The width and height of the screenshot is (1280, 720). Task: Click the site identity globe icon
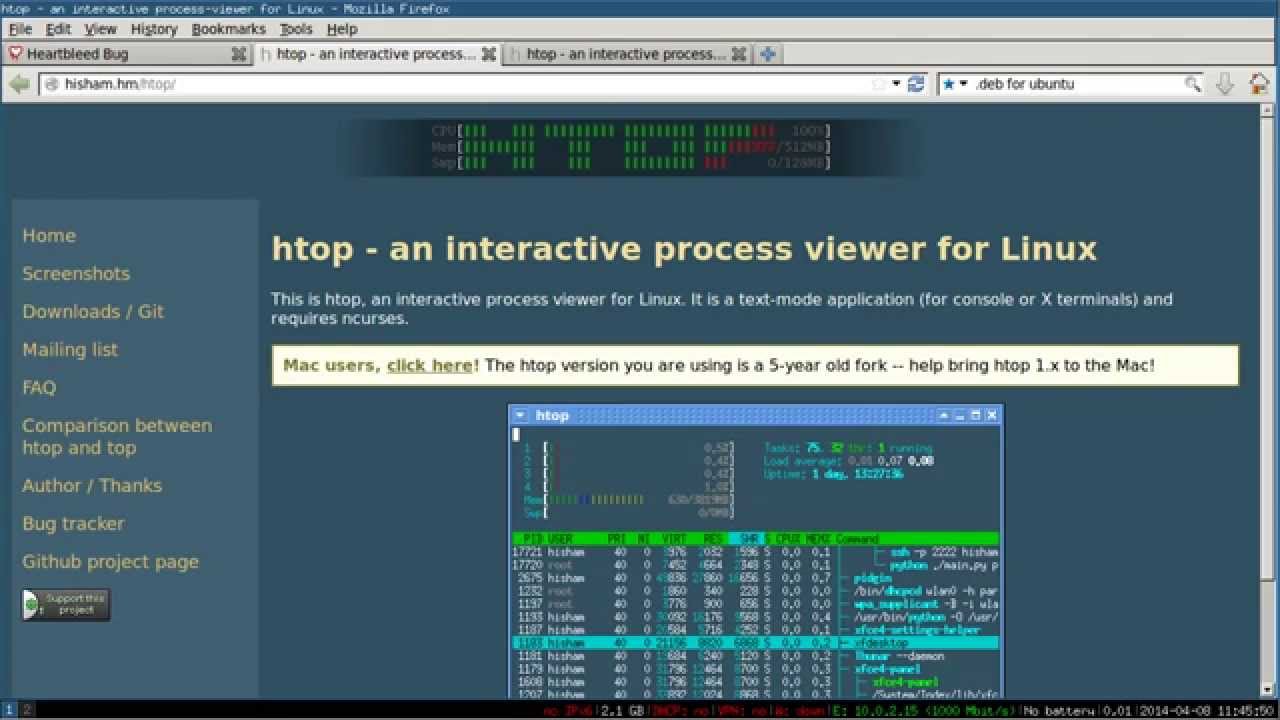pos(52,84)
